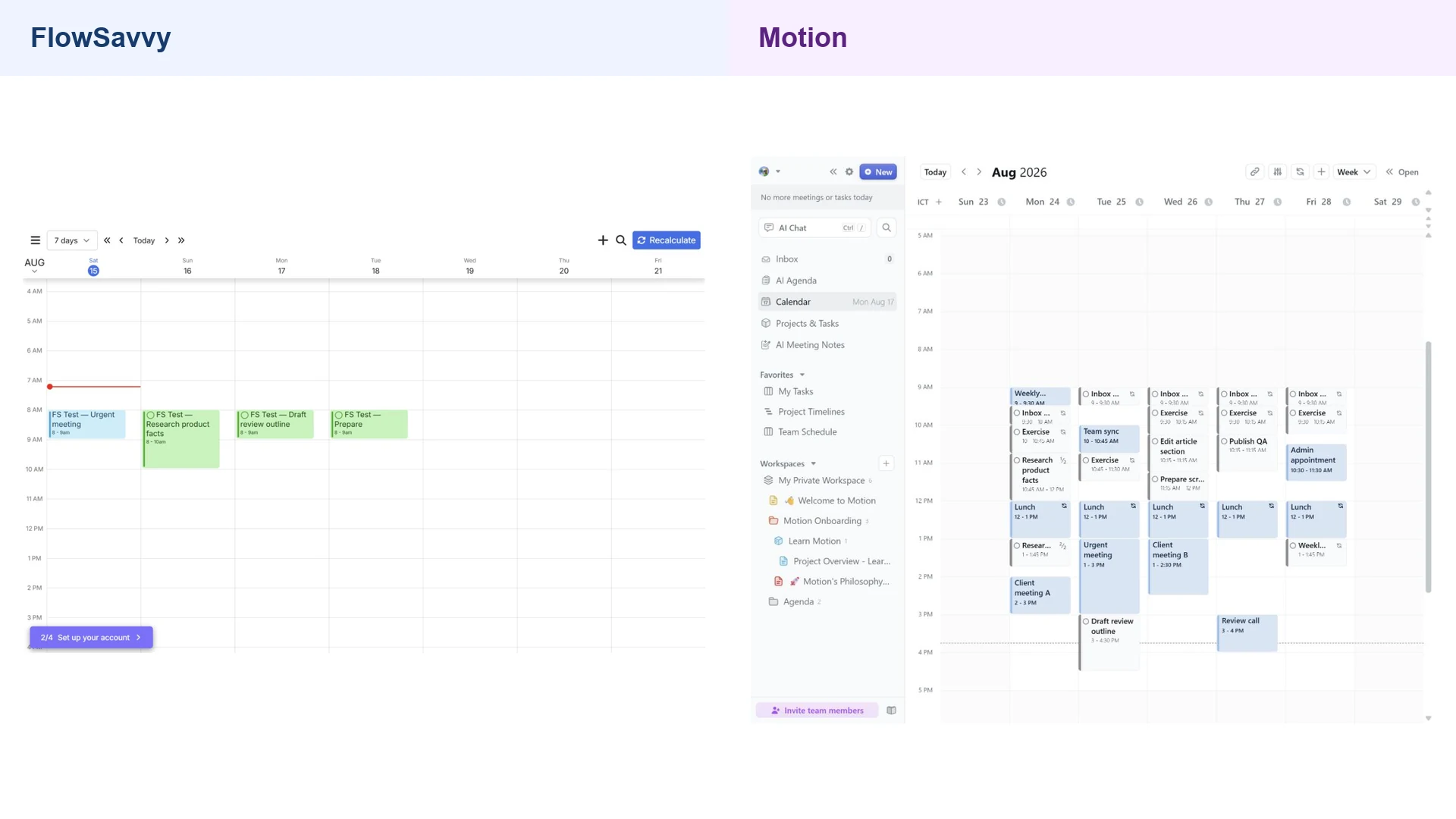Click the New button in Motion
Screen dimensions: 1456x819
tap(878, 172)
